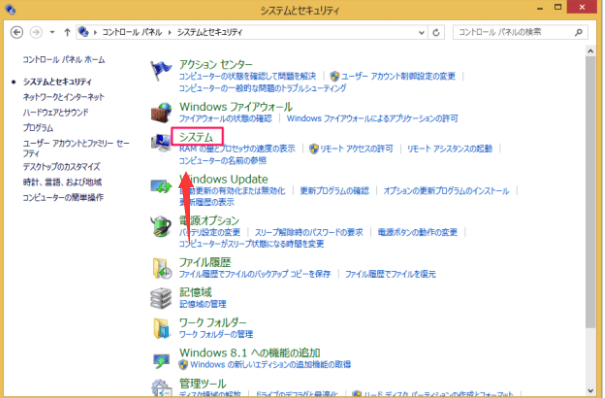Click 電源ボタンの動作の変更 link
Screen dimensions: 605x398
coord(417,232)
